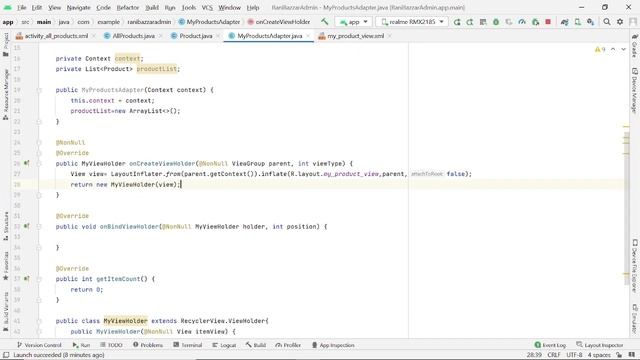Image resolution: width=640 pixels, height=360 pixels.
Task: Open the Version Control tool window
Action: [x=39, y=345]
